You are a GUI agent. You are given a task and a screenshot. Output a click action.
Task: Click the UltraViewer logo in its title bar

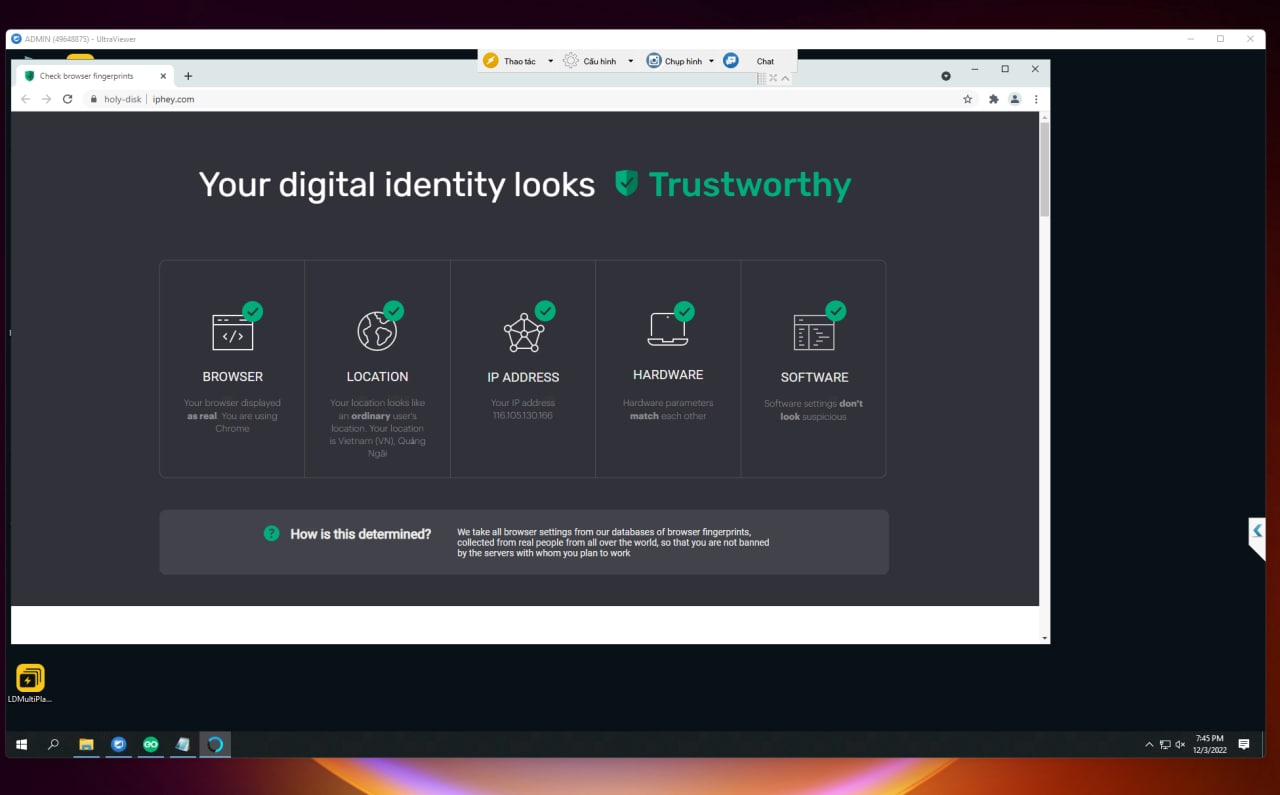pyautogui.click(x=16, y=39)
